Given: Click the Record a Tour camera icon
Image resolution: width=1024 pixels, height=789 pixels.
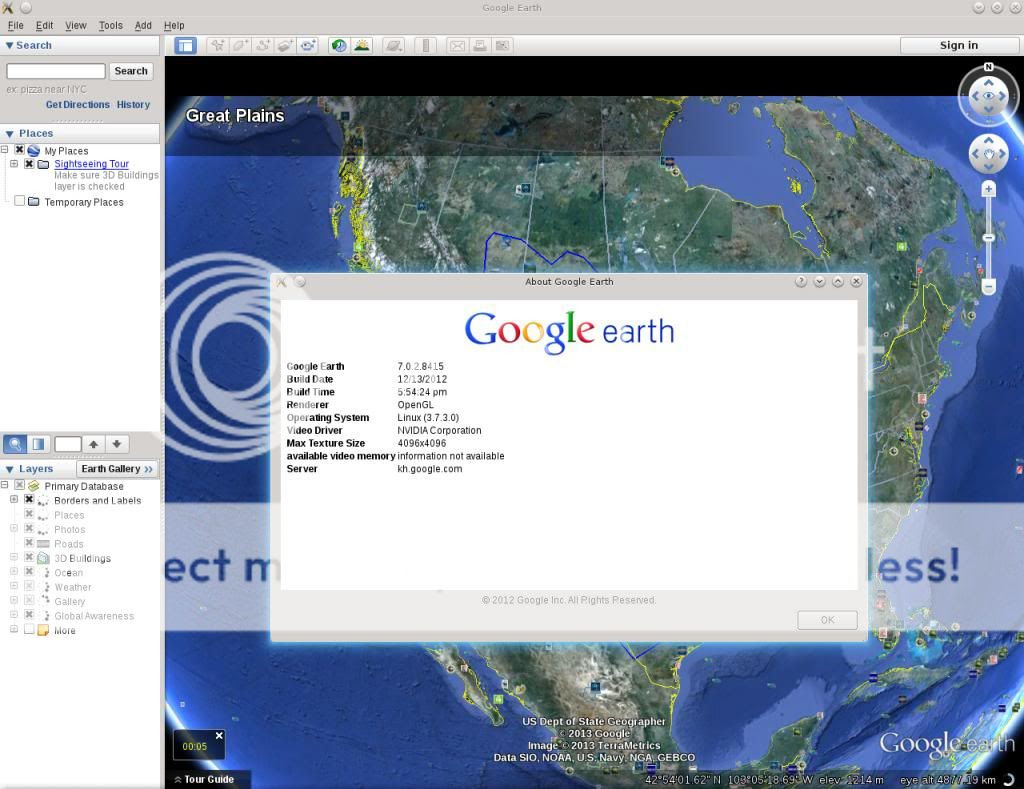Looking at the screenshot, I should [308, 46].
